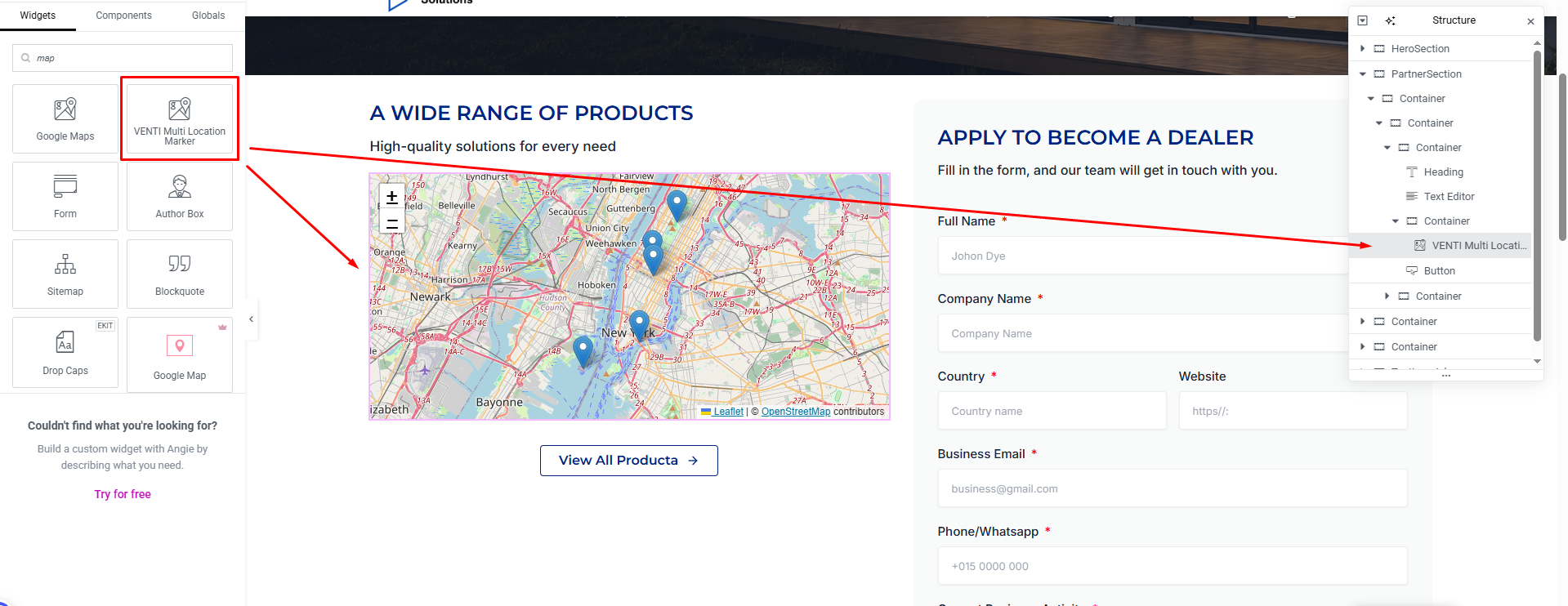Zoom in on the Leaflet map
The height and width of the screenshot is (606, 1568).
point(392,197)
